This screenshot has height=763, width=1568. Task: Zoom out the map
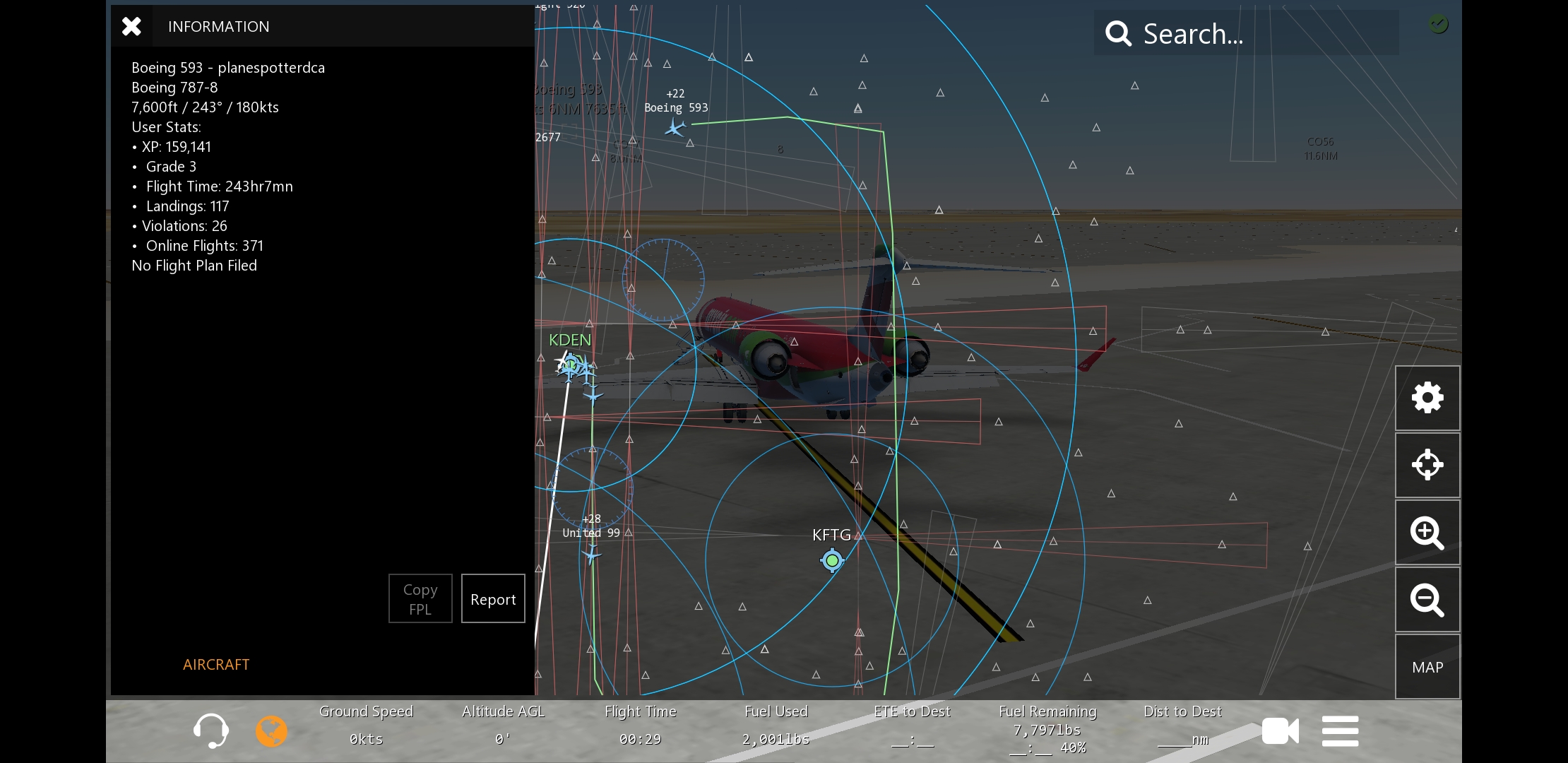coord(1427,600)
